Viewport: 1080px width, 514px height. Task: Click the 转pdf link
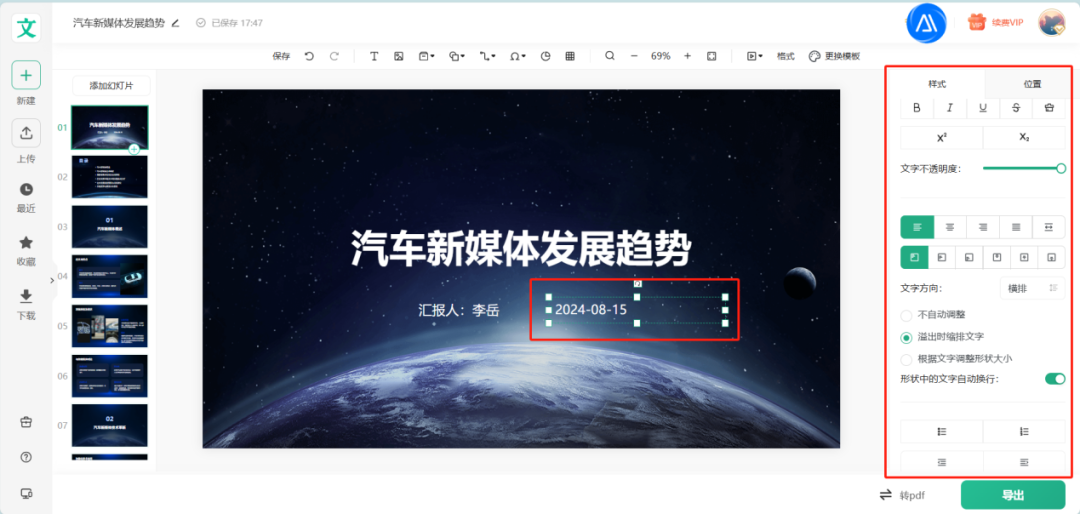click(x=902, y=495)
